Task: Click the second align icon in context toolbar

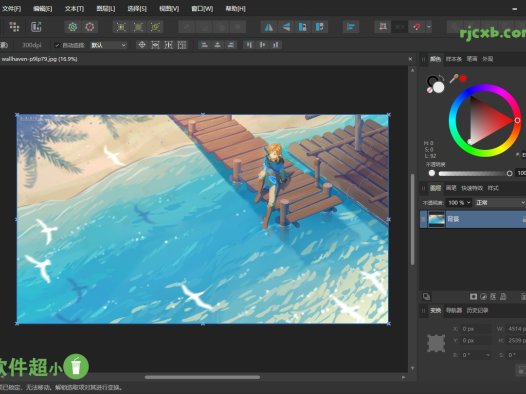Action: point(217,45)
